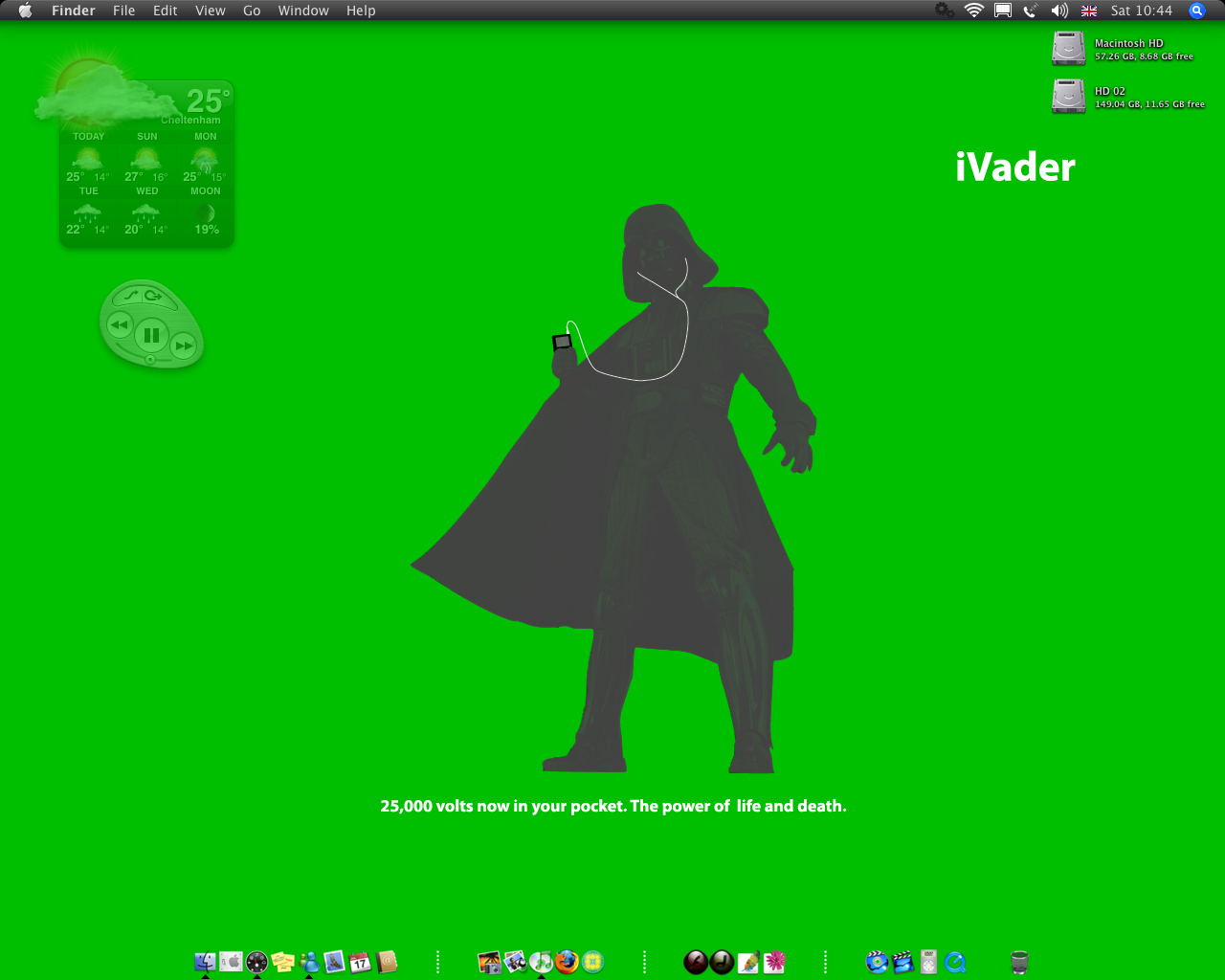Launch iDVD from the dock
This screenshot has height=980, width=1225.
[x=877, y=962]
